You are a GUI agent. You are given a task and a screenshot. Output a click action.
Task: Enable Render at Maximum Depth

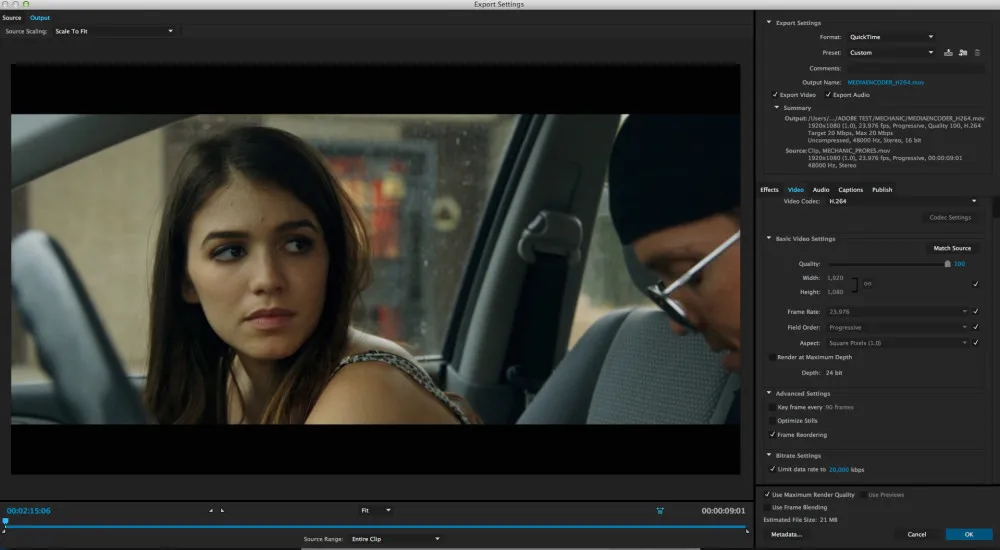(770, 357)
